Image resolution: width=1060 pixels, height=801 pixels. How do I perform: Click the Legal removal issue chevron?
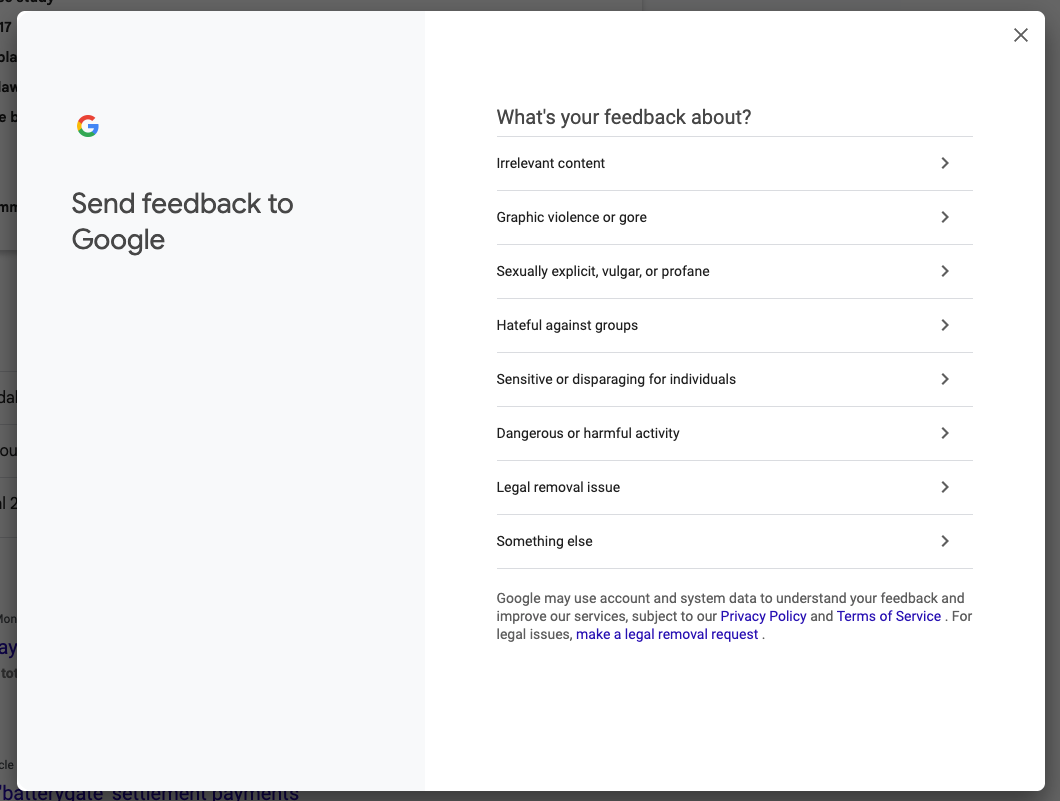944,487
